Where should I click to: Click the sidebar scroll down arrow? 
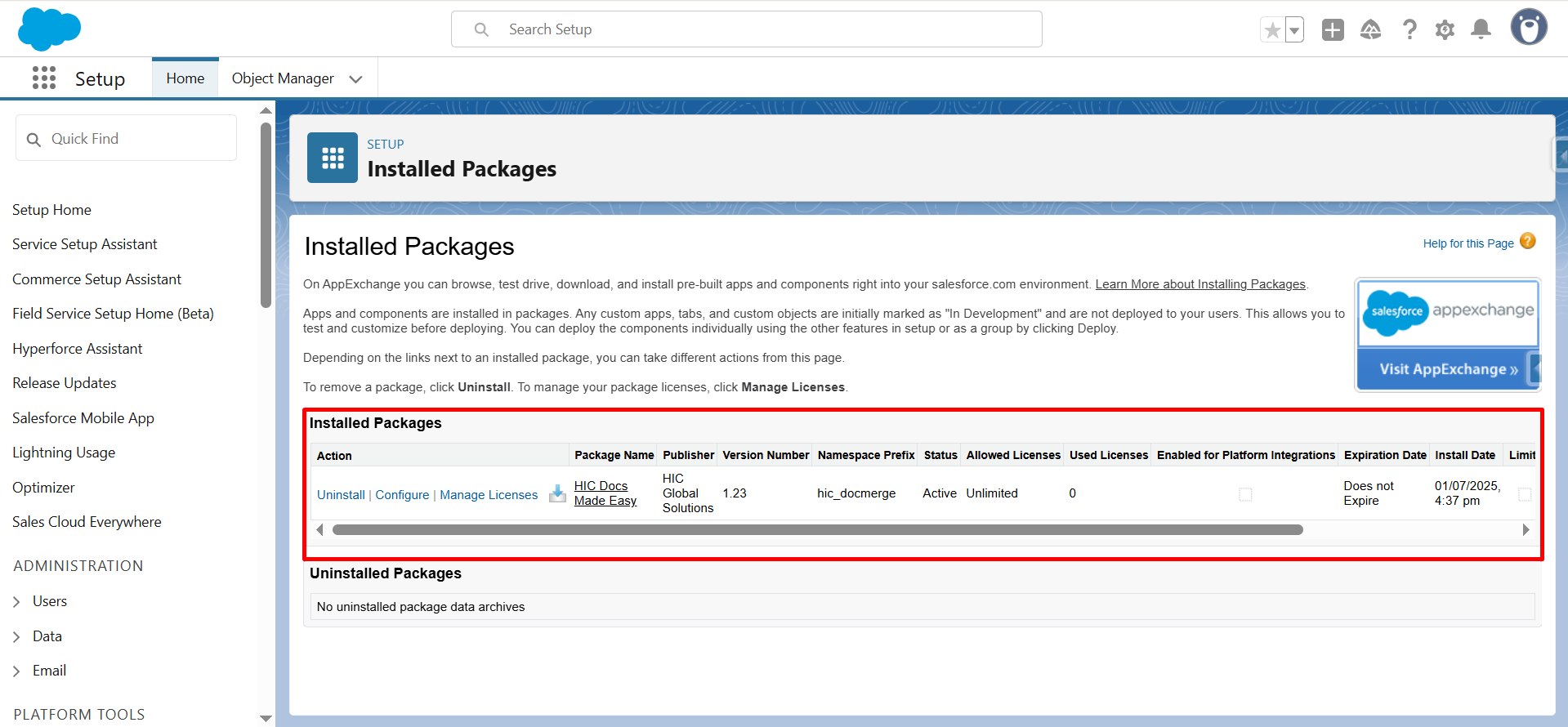[x=266, y=719]
